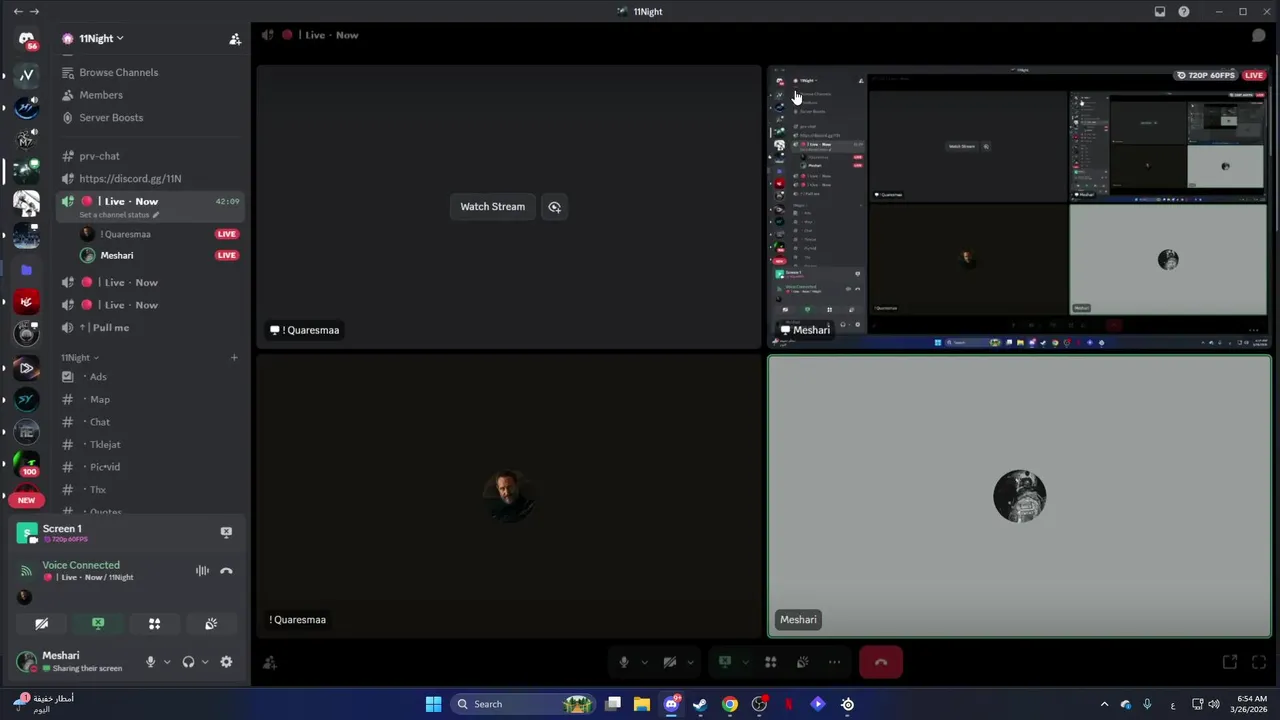Open the 11Night server dropdown menu
The height and width of the screenshot is (720, 1280).
click(x=101, y=38)
